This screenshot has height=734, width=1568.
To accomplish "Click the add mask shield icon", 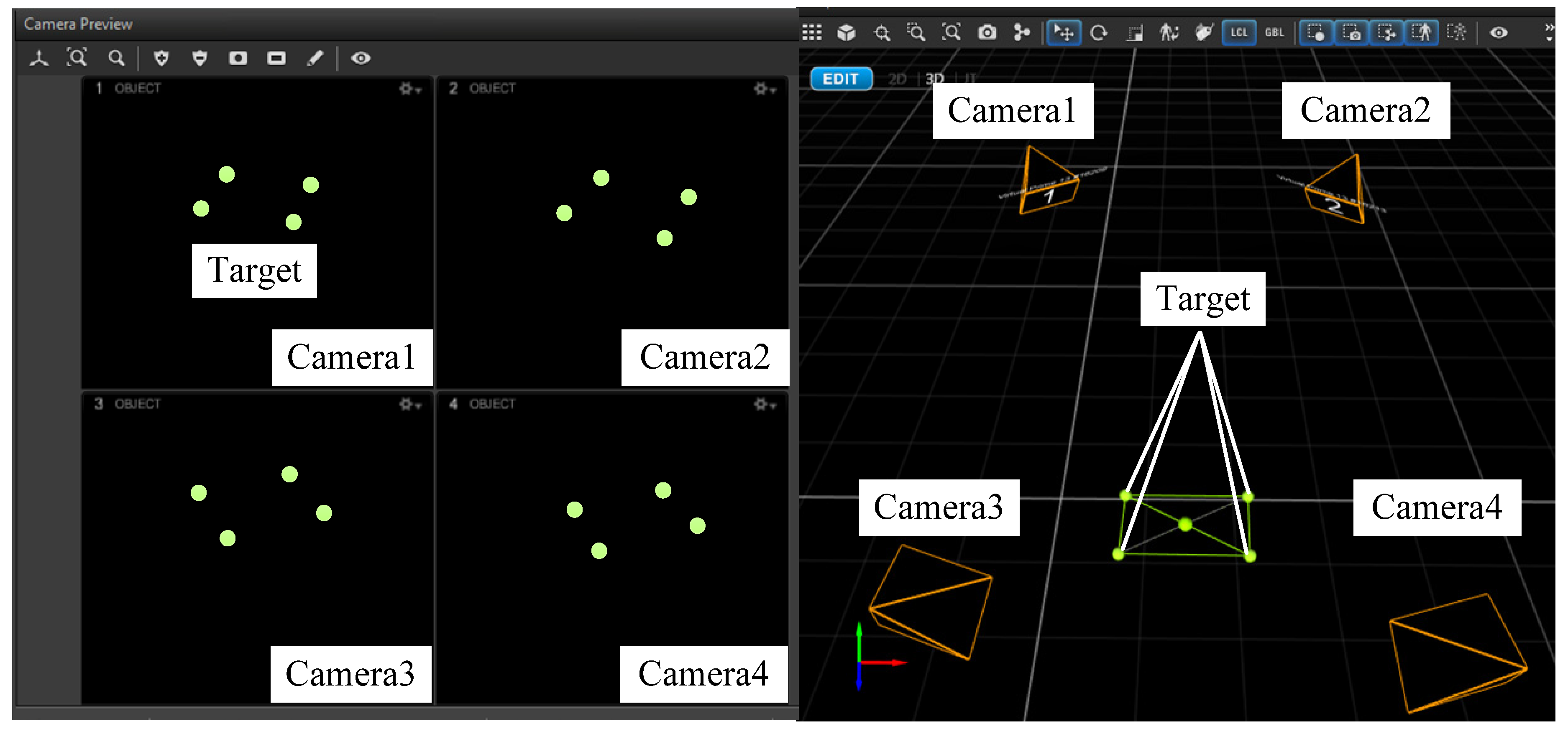I will (161, 59).
